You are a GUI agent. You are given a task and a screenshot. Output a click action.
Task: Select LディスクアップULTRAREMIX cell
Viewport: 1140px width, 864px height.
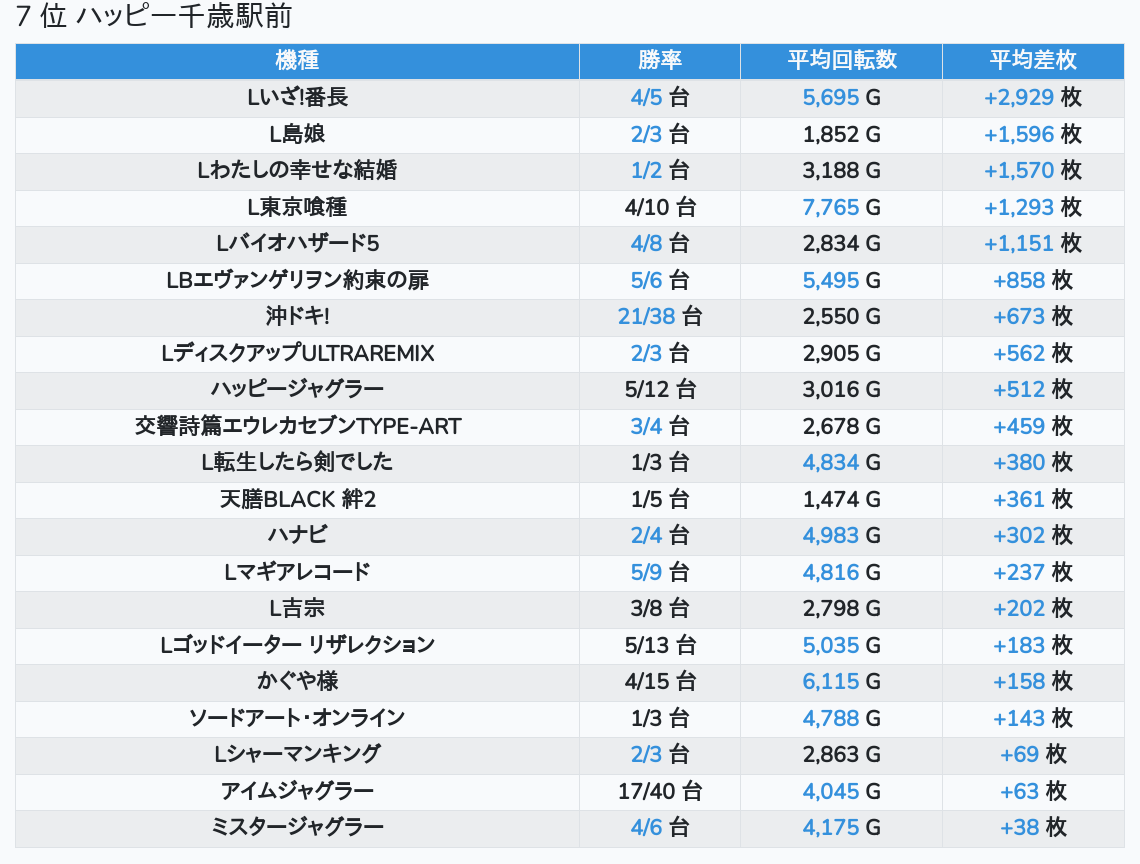pos(297,353)
